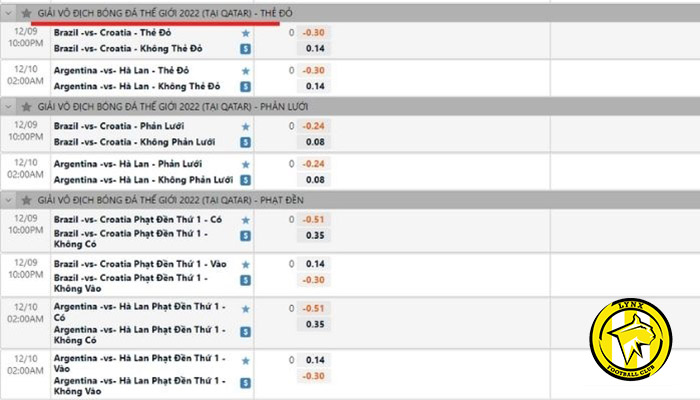The image size is (700, 400).
Task: Choose 0.08 odds for Argentina-Hà Lan Không Phản Lưới
Action: pyautogui.click(x=314, y=180)
